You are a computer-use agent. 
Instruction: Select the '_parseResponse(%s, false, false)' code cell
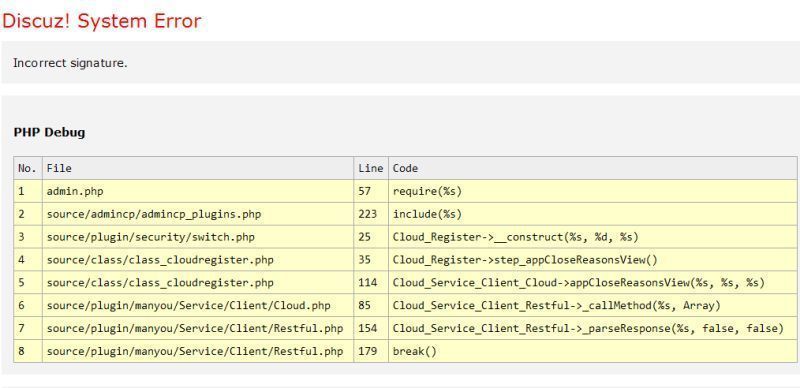pyautogui.click(x=593, y=328)
